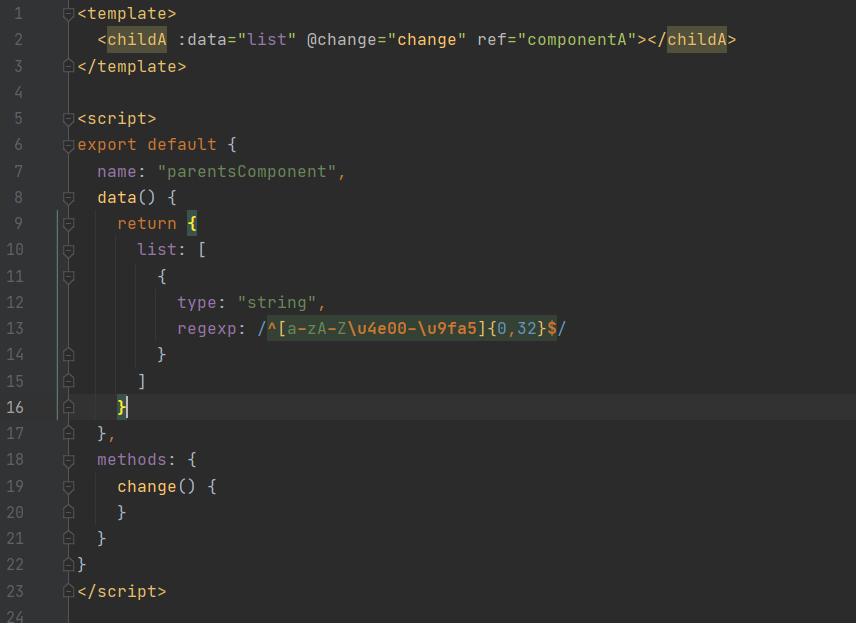Click the fold end marker on line 21
The image size is (856, 623).
point(68,539)
